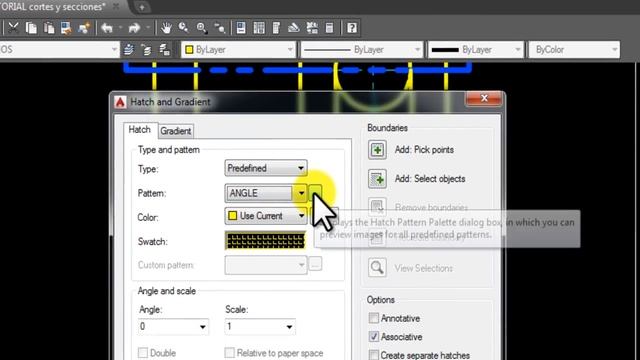
Task: Open new drawing tab with plus button
Action: 142,7
